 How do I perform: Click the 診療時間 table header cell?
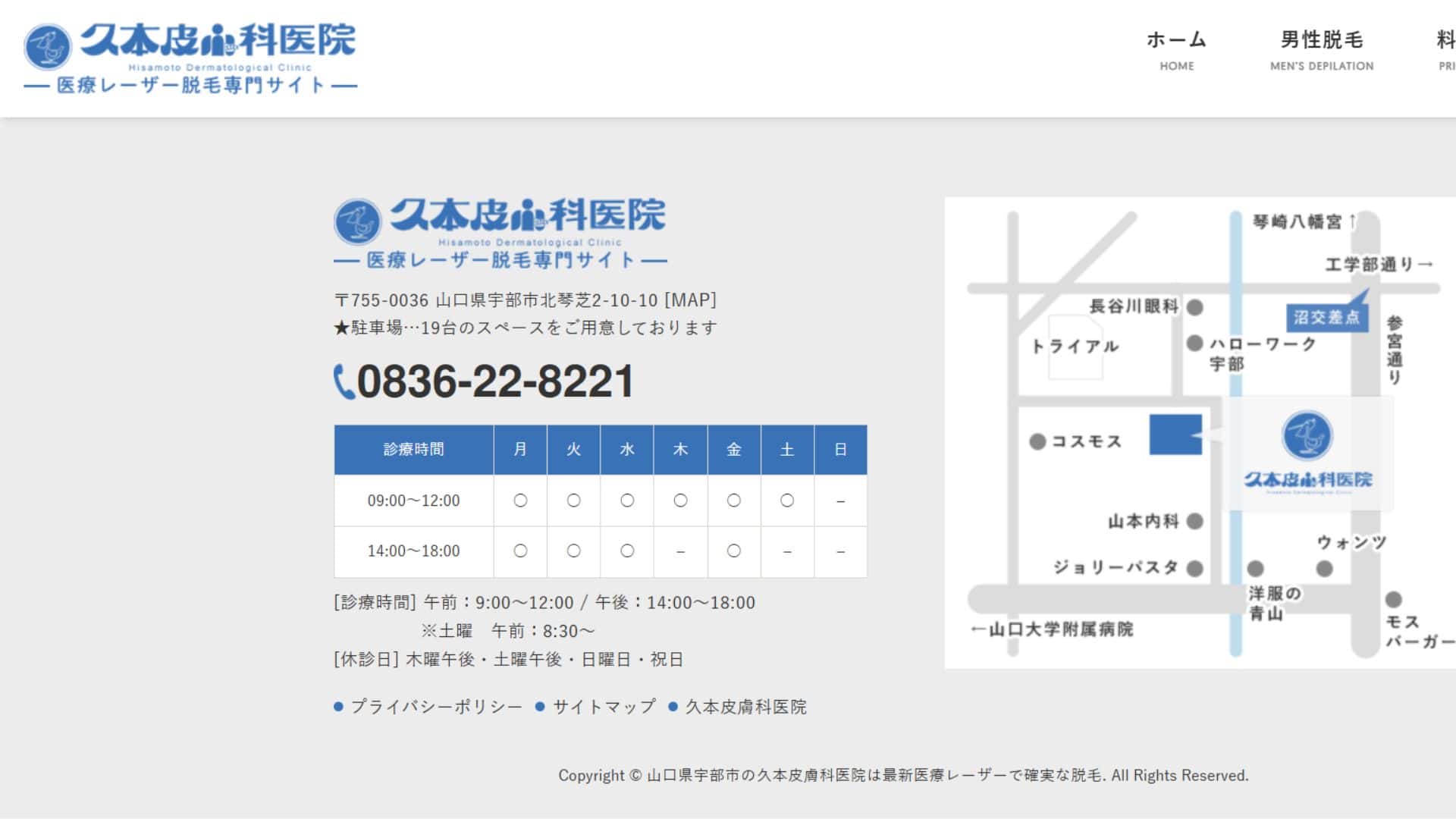point(413,450)
